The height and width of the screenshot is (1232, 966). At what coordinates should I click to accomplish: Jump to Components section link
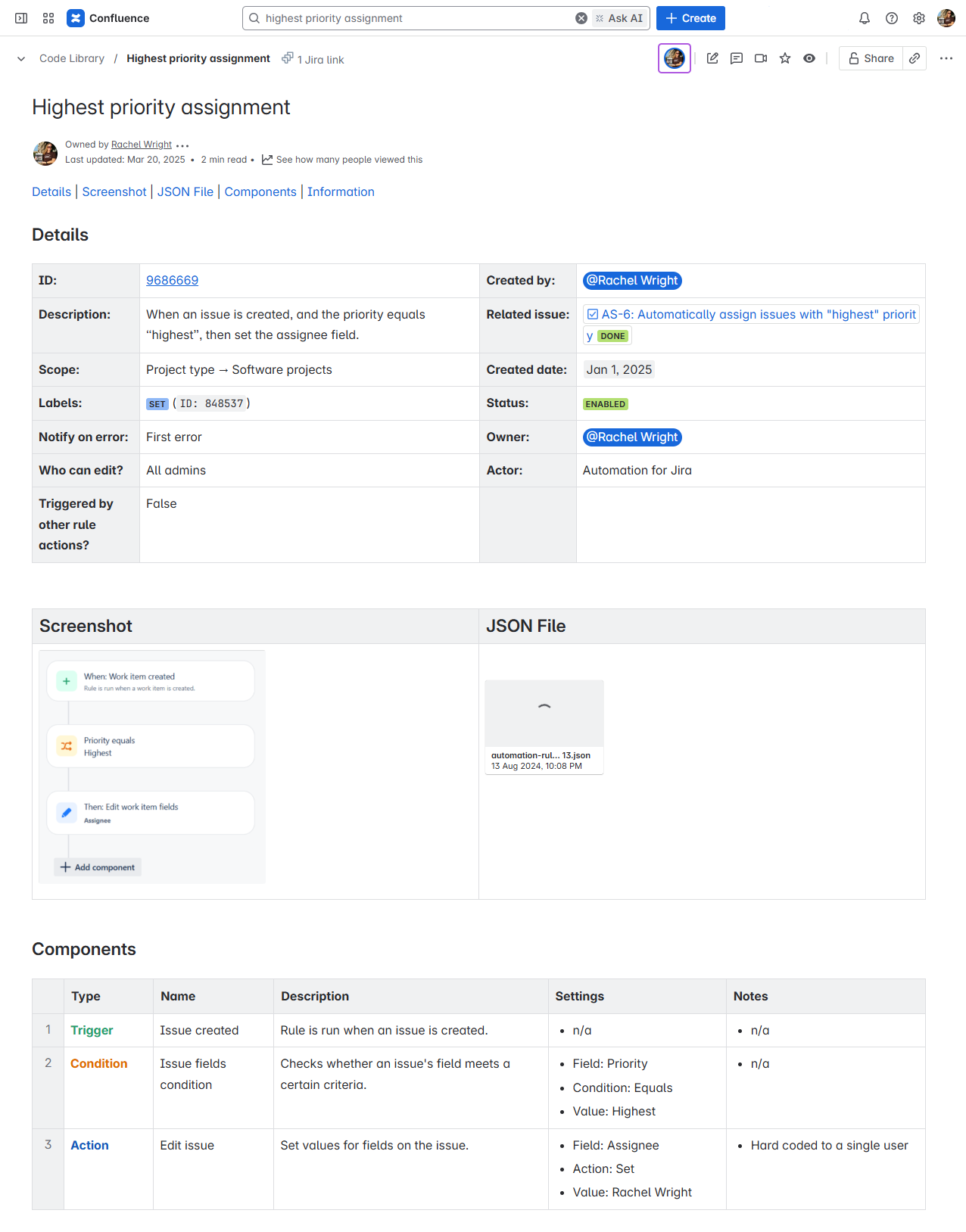point(260,192)
